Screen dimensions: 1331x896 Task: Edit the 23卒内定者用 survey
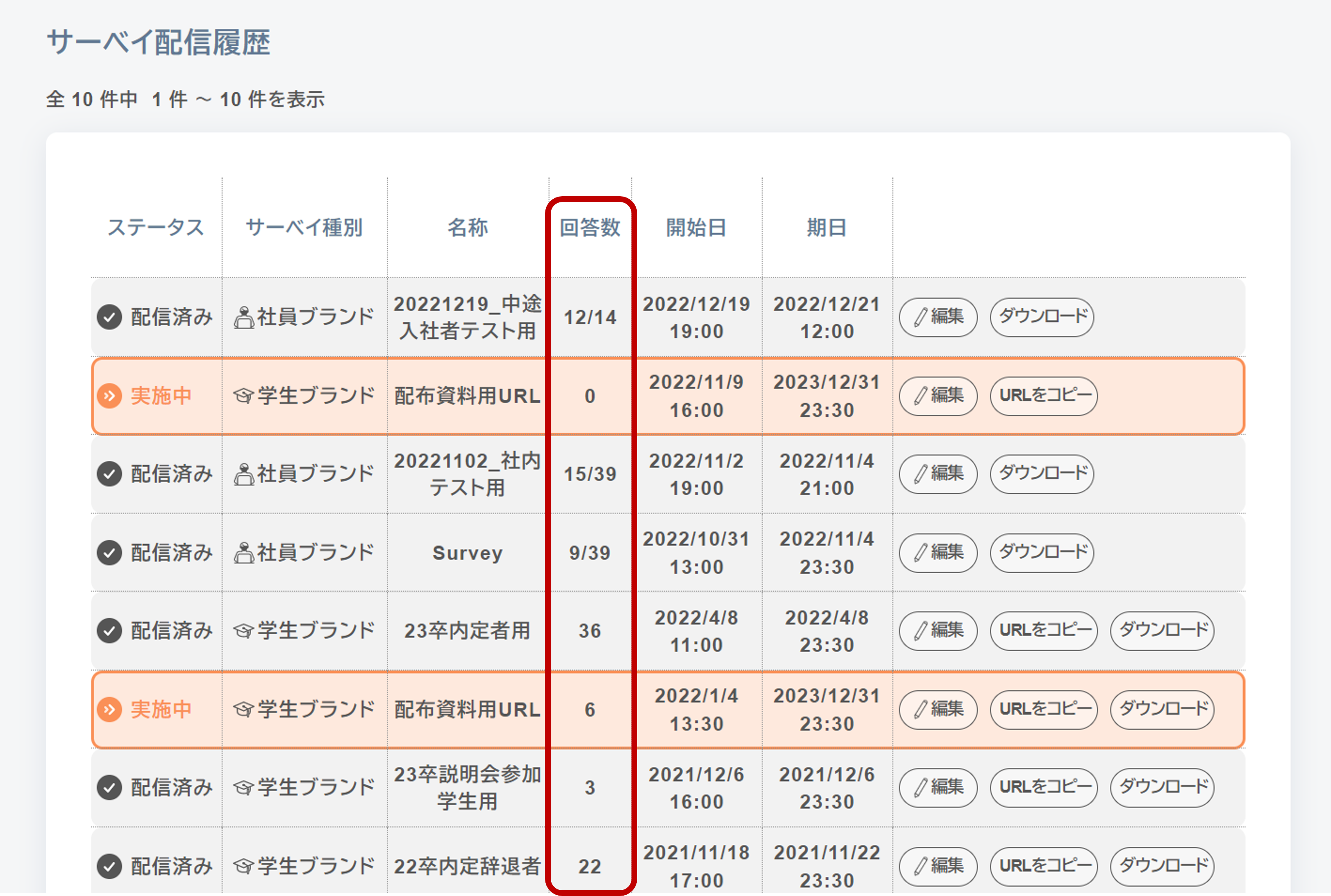(938, 631)
